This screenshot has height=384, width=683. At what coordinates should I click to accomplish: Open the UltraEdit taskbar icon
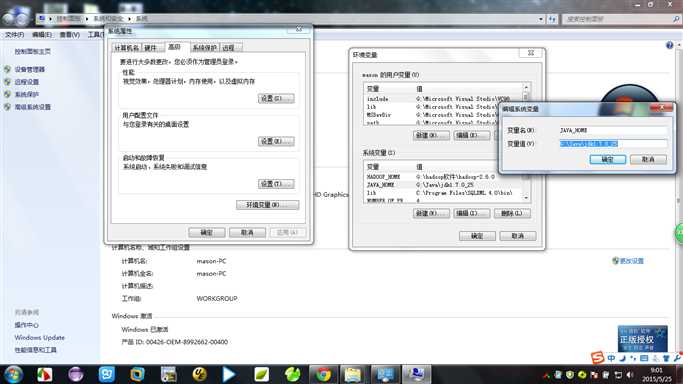[x=199, y=374]
